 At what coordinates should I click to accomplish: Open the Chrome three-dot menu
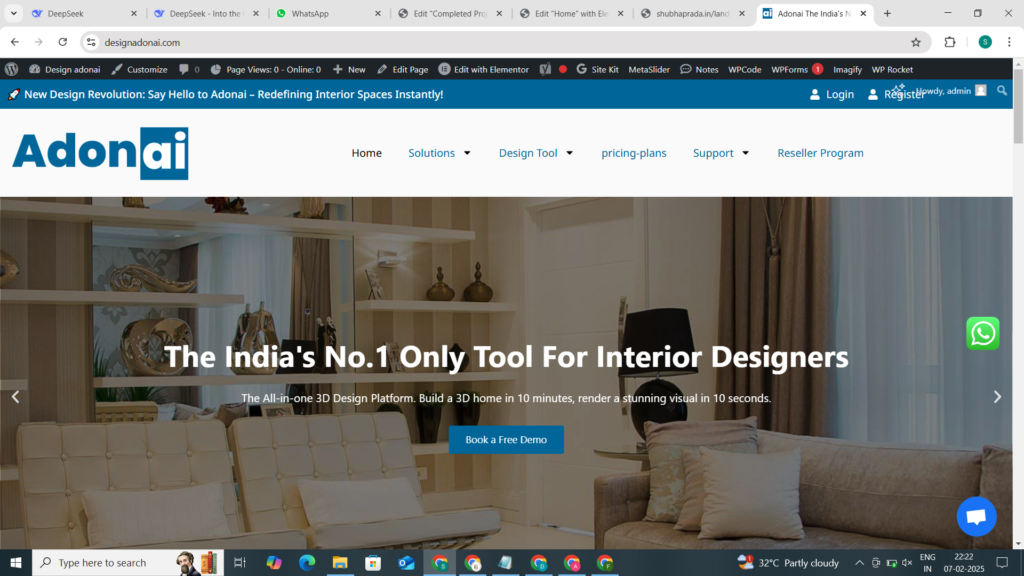click(x=1009, y=42)
